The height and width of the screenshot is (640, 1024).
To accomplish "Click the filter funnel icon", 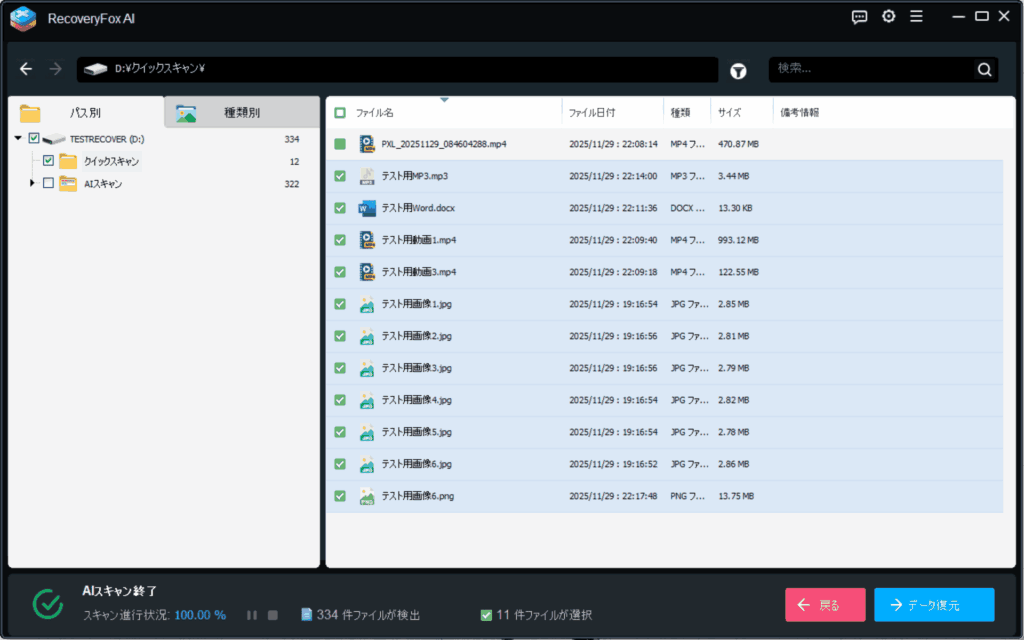I will [738, 70].
